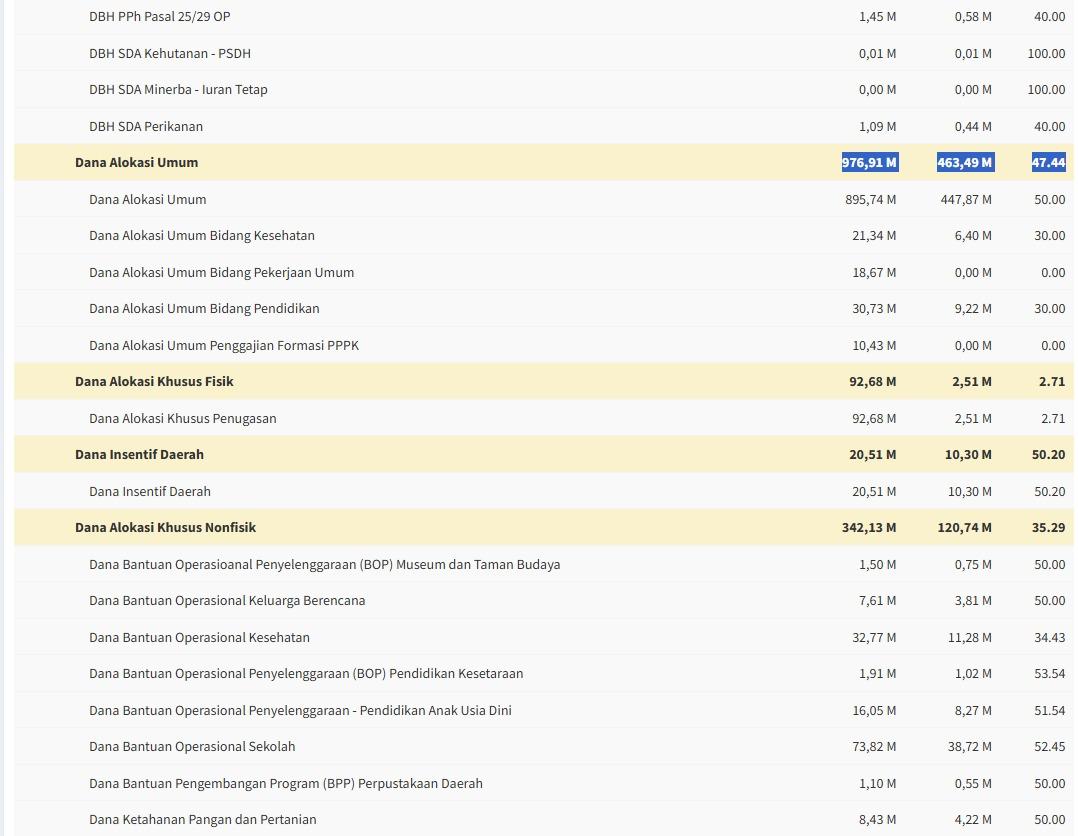This screenshot has width=1078, height=836.
Task: Select Dana Bantuan Operasional Sekolah
Action: [x=191, y=746]
